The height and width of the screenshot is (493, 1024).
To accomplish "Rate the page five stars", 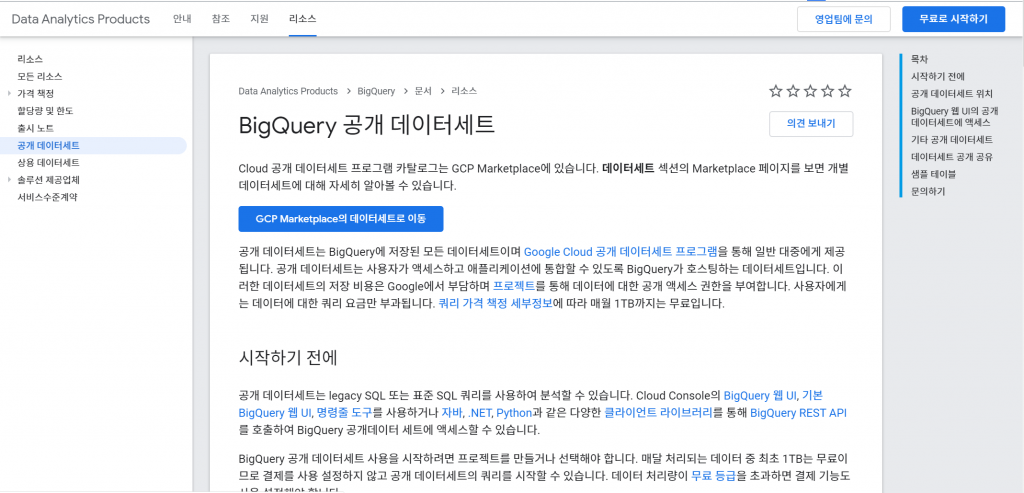I will click(x=845, y=91).
